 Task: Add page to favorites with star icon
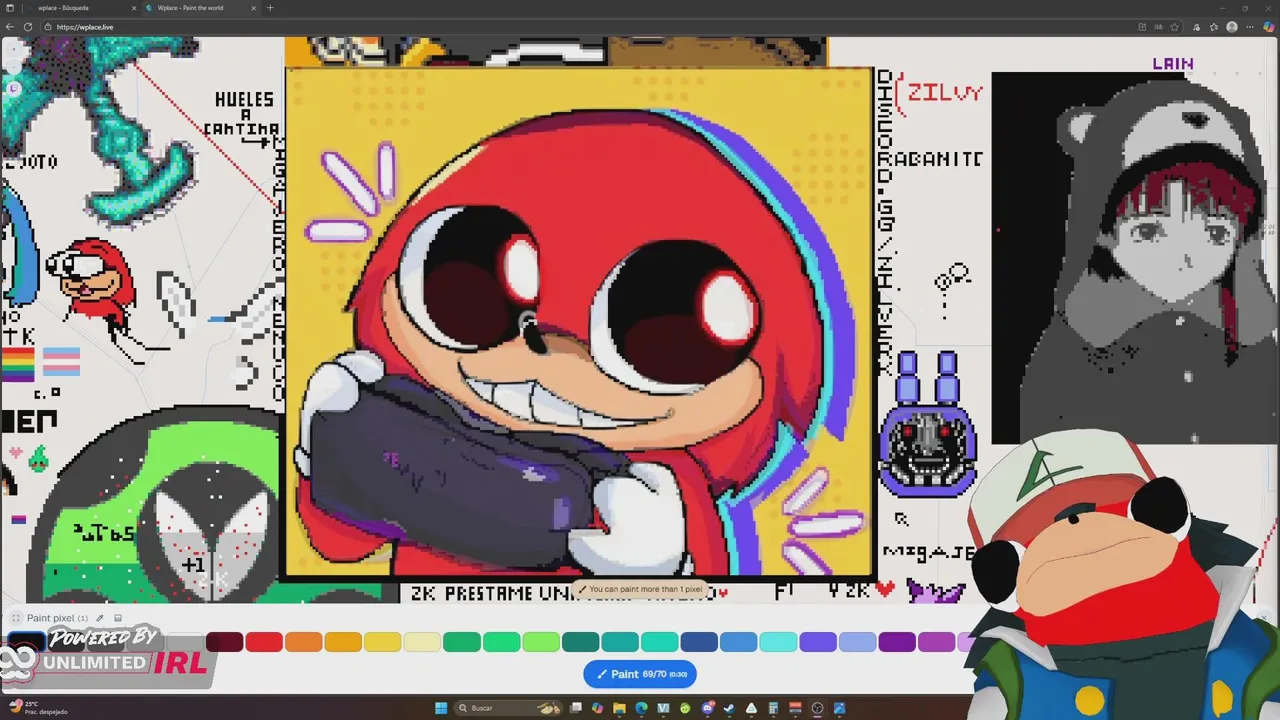click(1174, 27)
